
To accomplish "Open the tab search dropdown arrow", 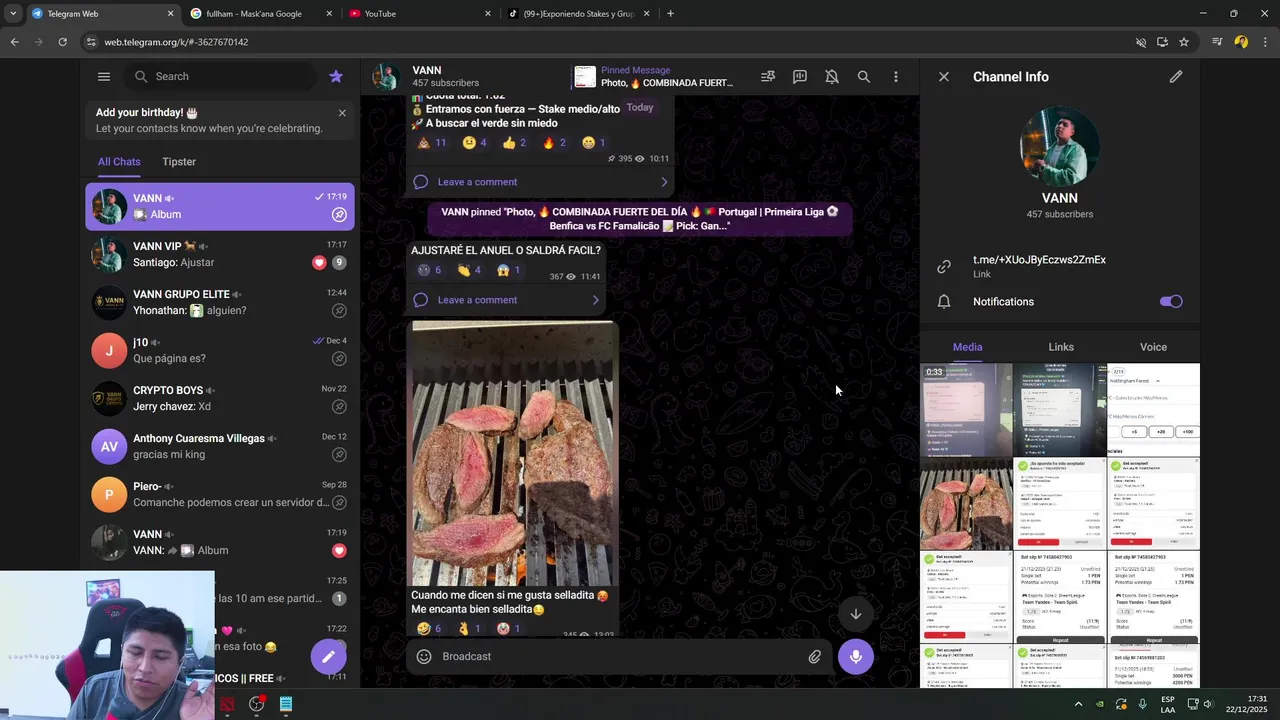I will 13,14.
